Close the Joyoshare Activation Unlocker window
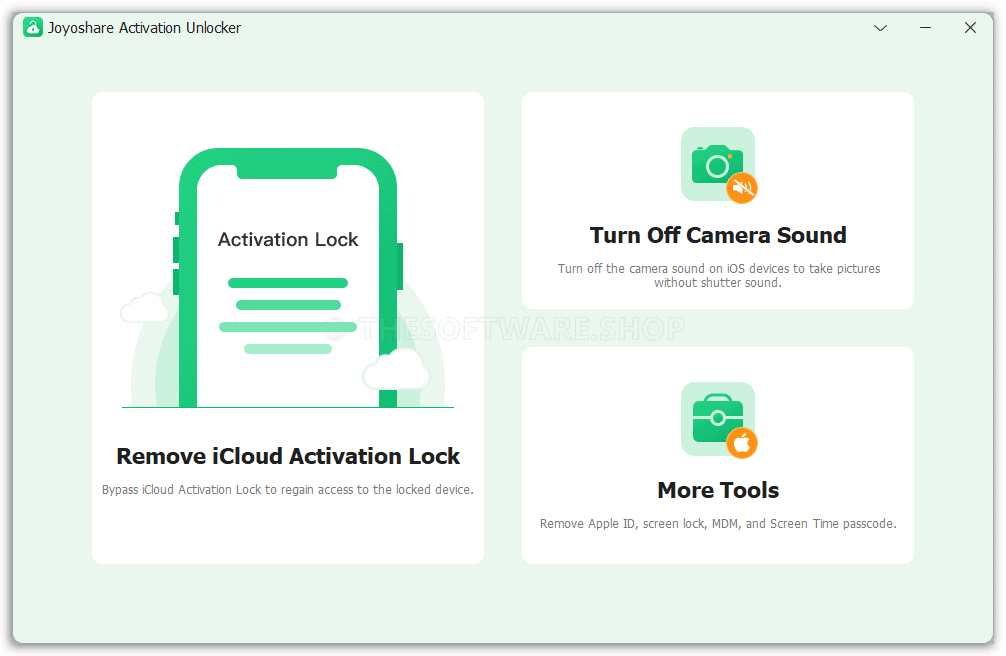 [x=970, y=28]
